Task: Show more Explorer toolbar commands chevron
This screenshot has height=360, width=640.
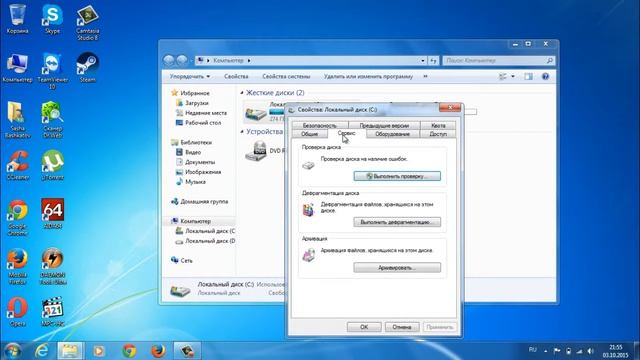Action: (425, 77)
